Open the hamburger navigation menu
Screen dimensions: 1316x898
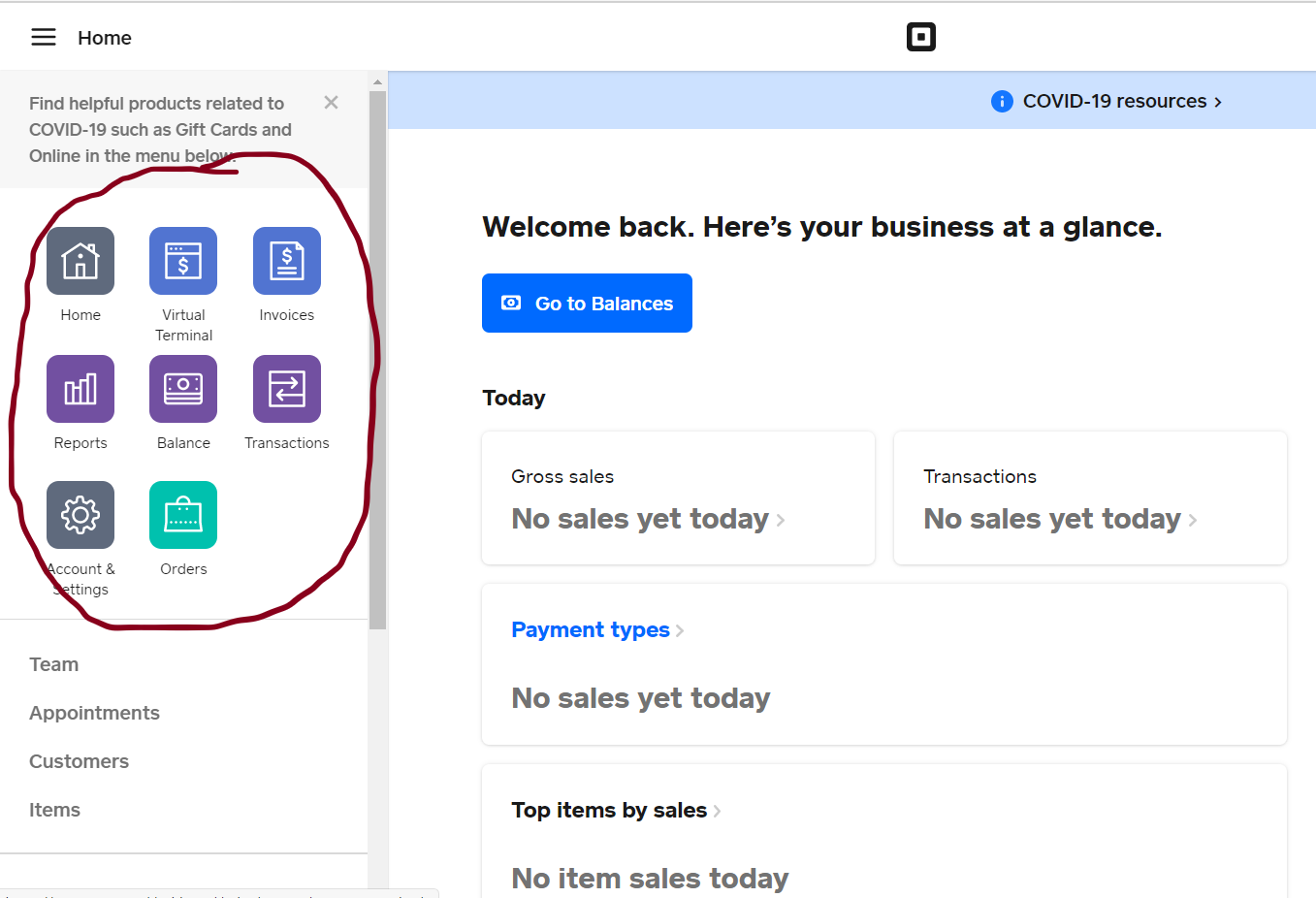(43, 37)
